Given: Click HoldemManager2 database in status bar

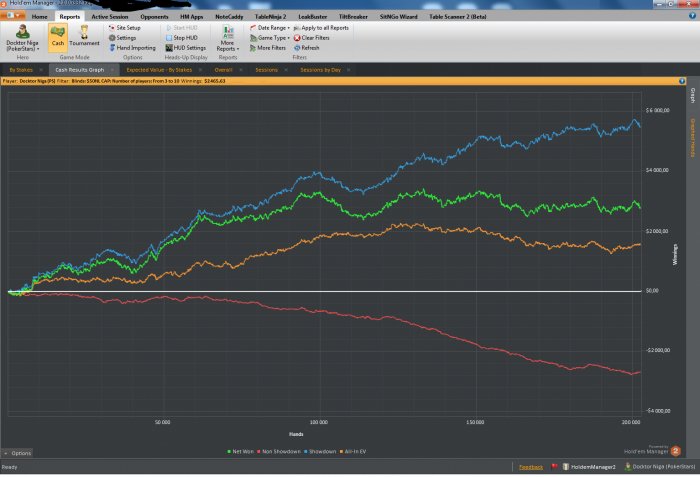Looking at the screenshot, I should pos(589,467).
